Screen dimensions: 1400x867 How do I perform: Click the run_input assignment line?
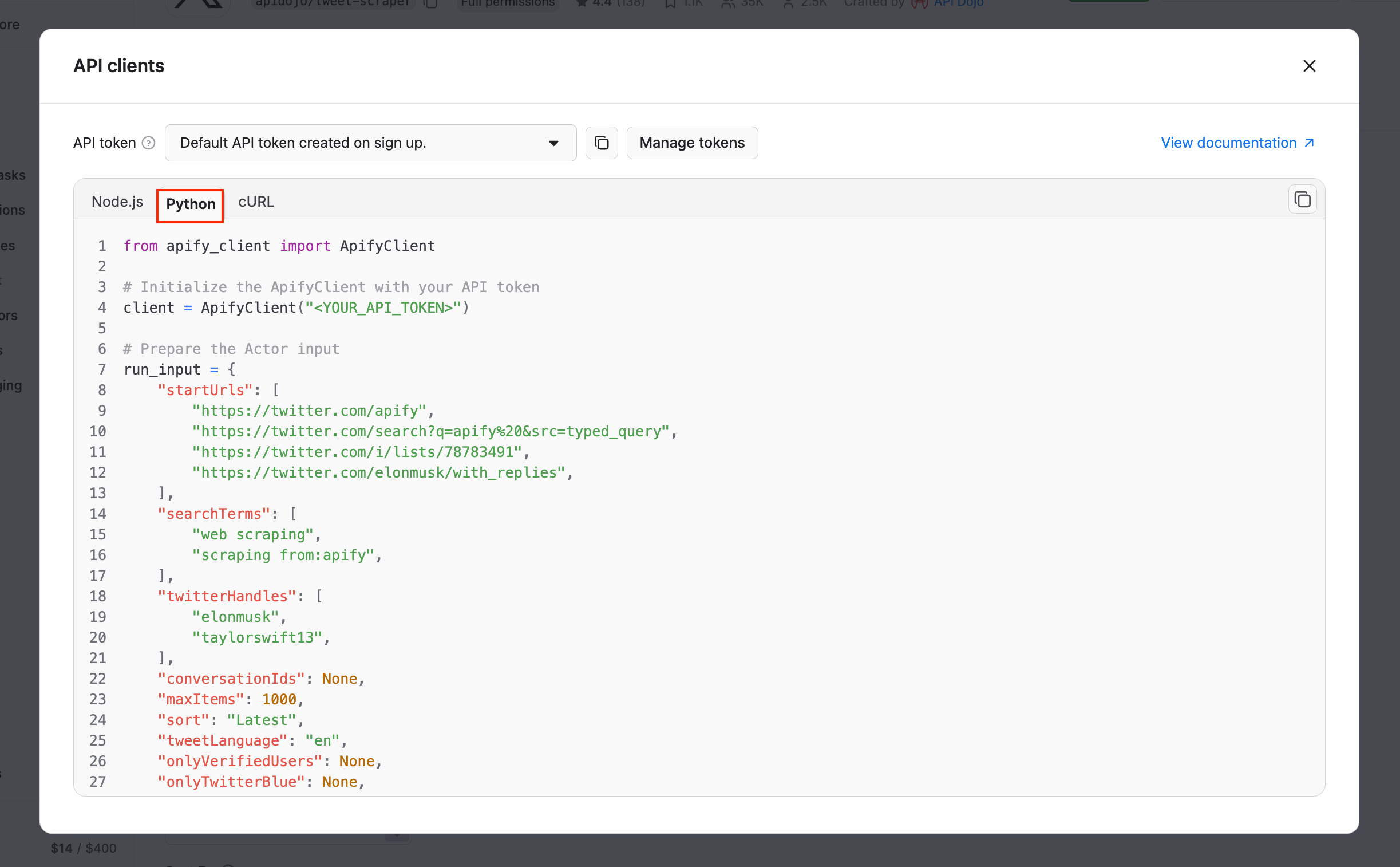coord(179,370)
